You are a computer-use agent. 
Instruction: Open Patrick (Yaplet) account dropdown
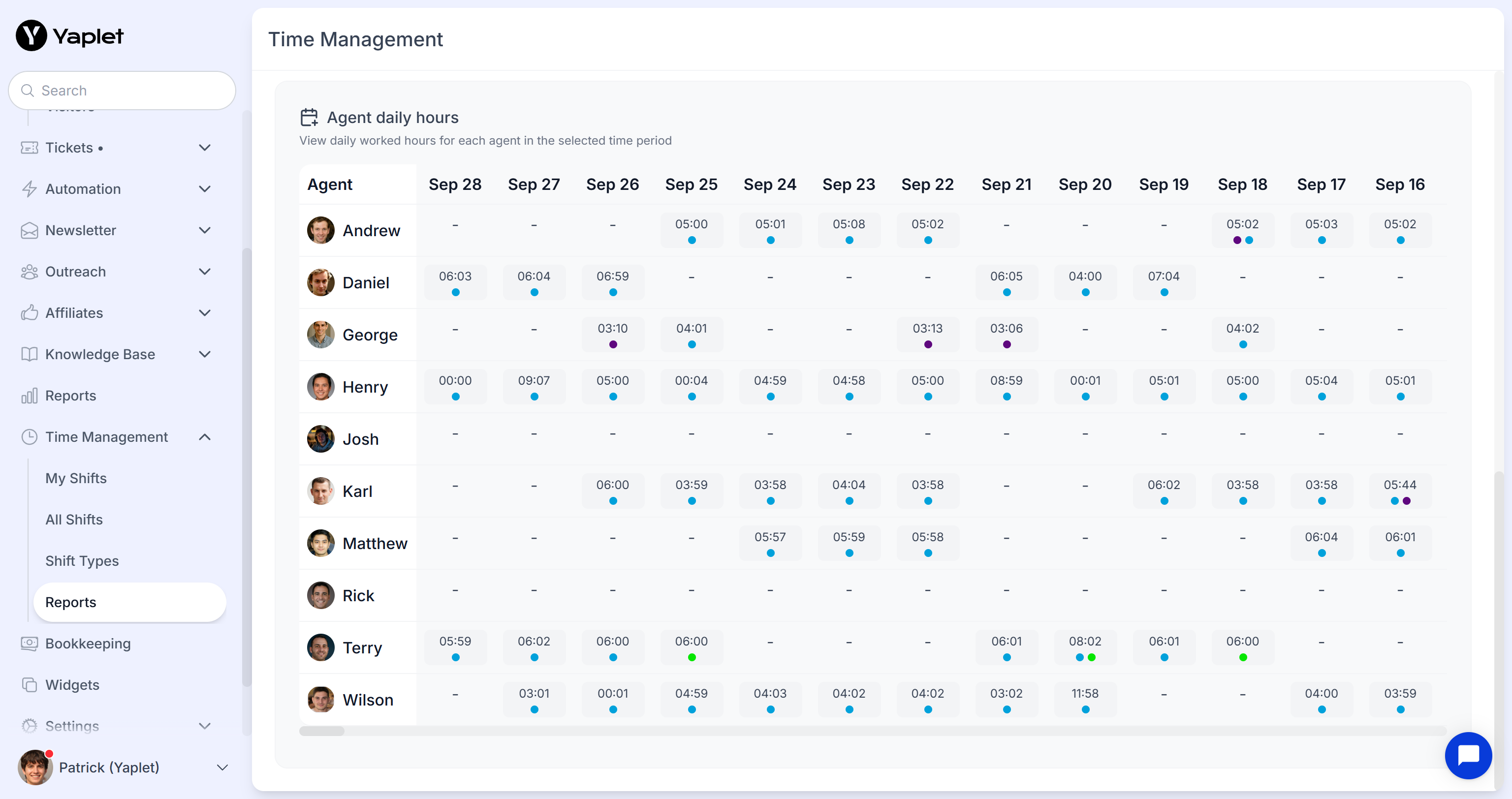point(222,768)
